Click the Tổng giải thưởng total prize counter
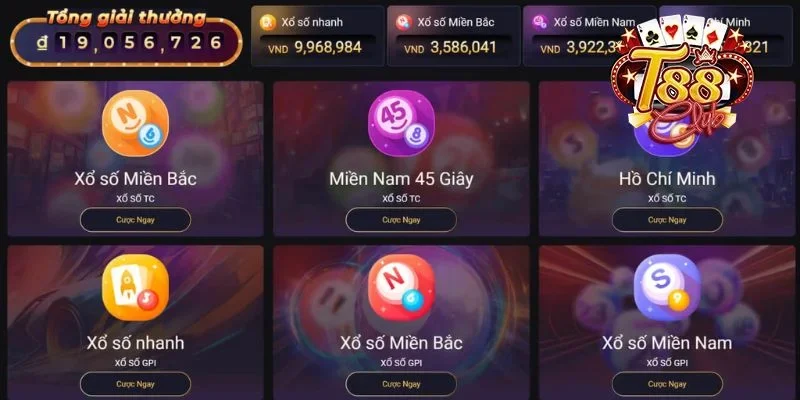The height and width of the screenshot is (400, 800). [126, 38]
